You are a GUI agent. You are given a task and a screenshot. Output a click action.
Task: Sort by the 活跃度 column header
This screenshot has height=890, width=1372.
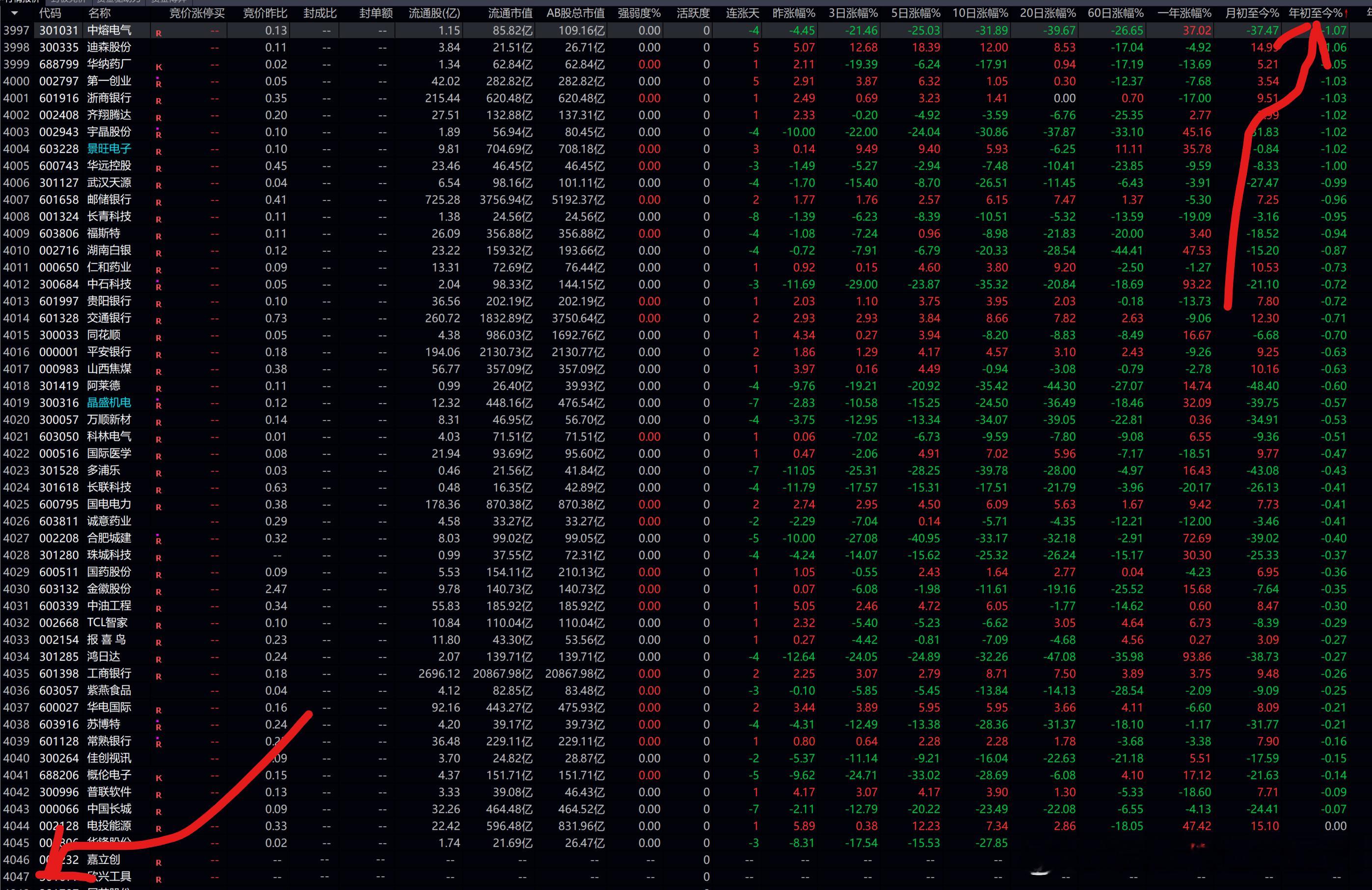(x=694, y=13)
